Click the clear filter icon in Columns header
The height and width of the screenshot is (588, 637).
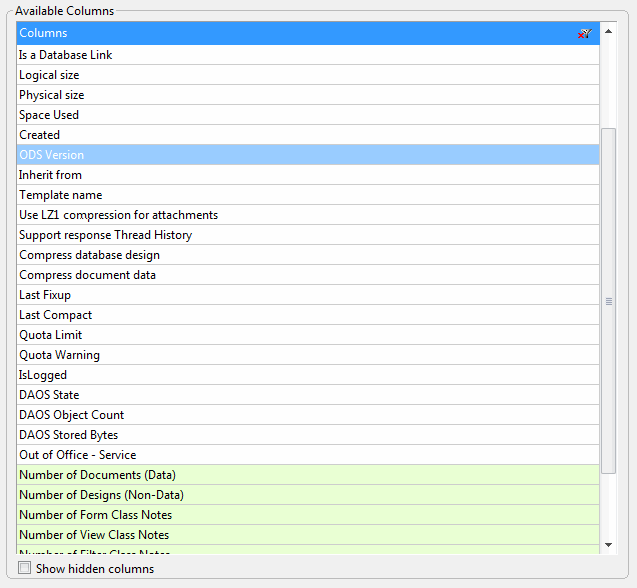[585, 34]
